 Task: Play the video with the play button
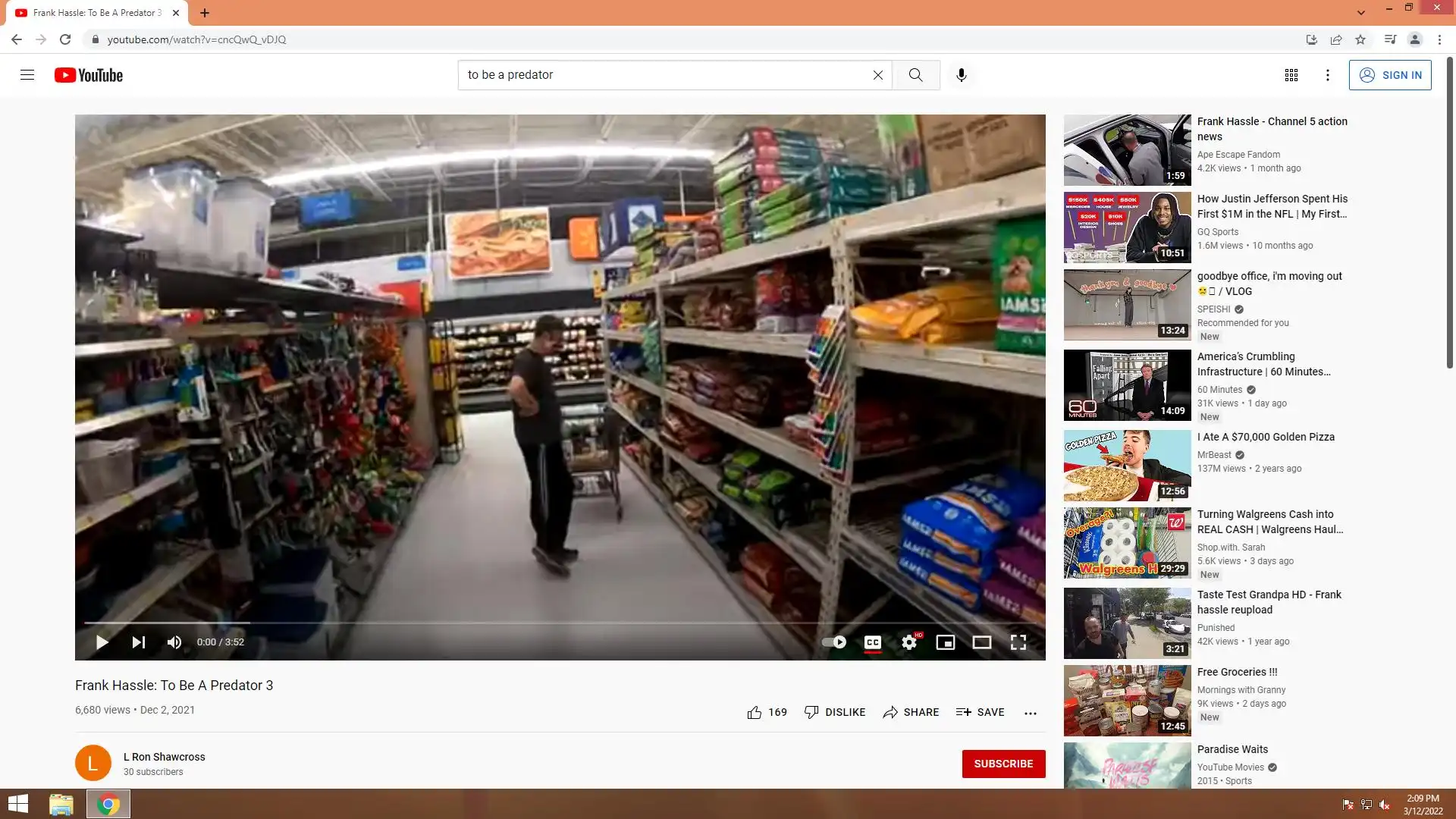coord(102,642)
